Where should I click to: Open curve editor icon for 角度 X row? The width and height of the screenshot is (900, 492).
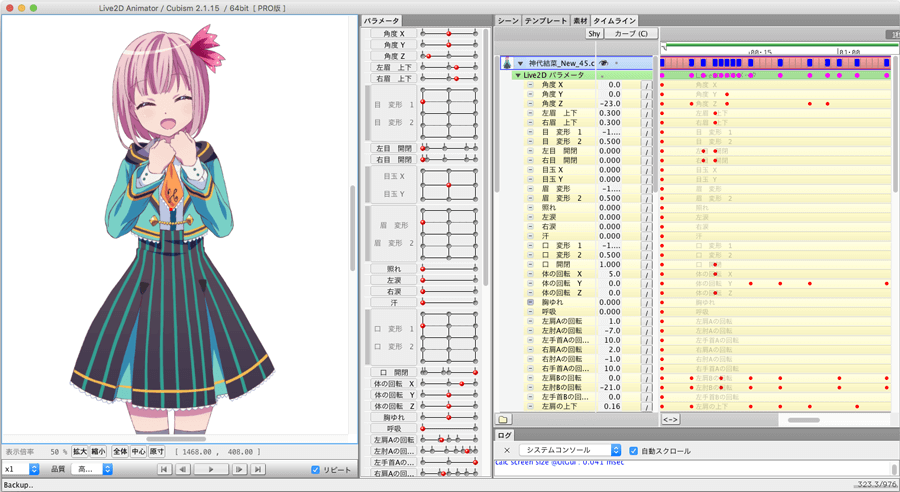pos(647,85)
